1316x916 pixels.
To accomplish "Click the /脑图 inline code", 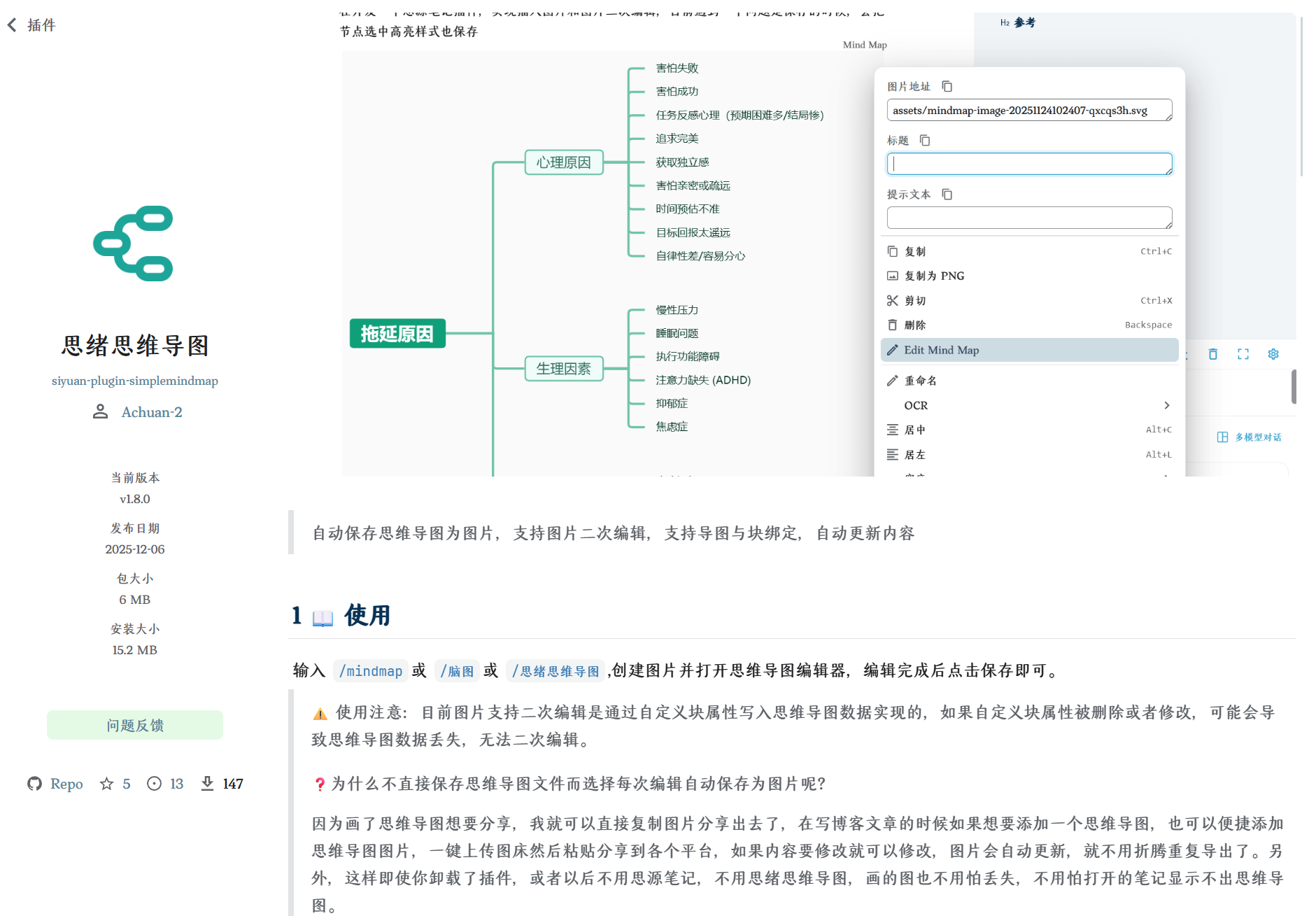I will [x=457, y=671].
